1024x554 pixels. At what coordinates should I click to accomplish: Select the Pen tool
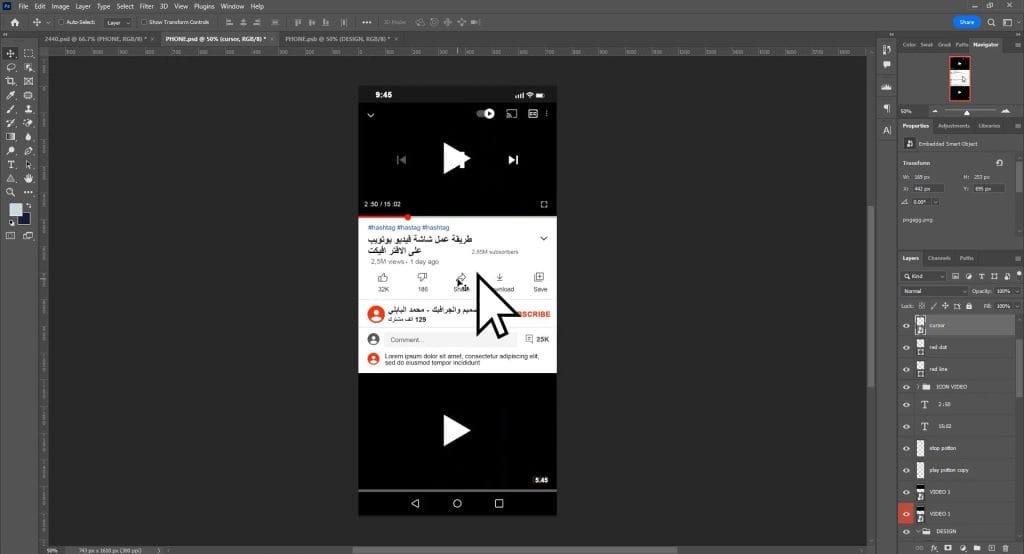pyautogui.click(x=29, y=150)
